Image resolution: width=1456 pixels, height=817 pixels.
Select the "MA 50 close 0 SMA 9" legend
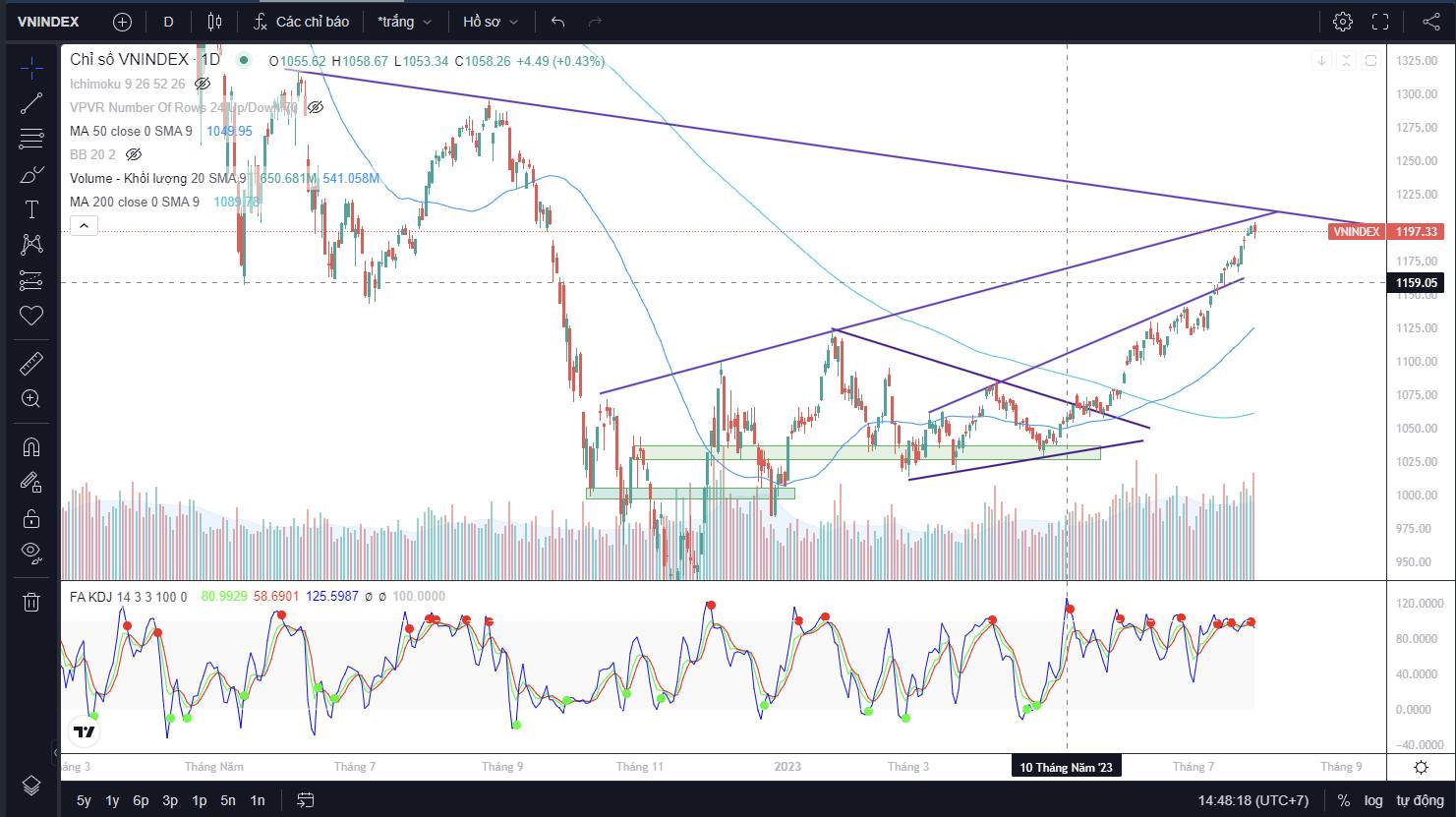[x=131, y=131]
